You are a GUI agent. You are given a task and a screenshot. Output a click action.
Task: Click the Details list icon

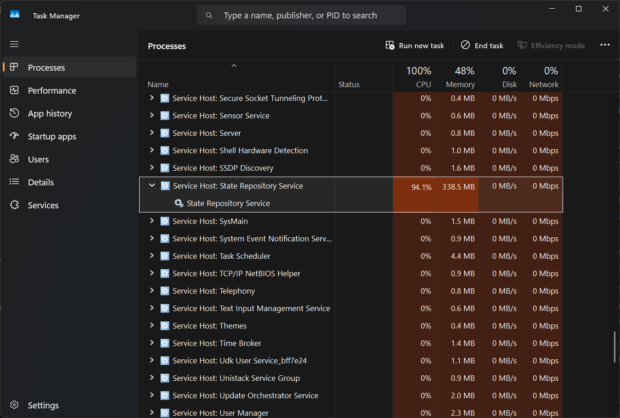14,182
